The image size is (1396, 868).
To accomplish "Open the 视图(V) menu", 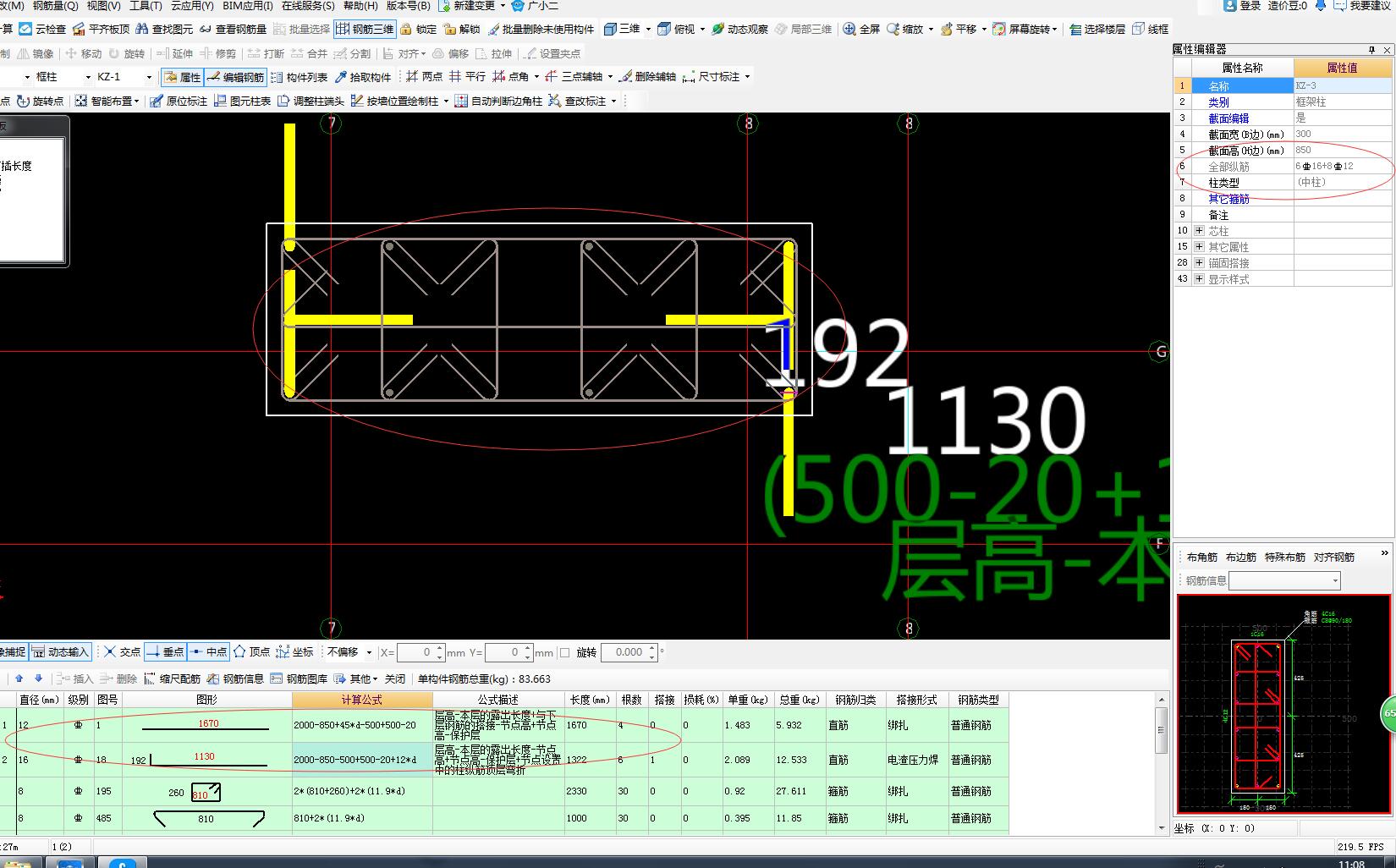I will click(x=103, y=6).
